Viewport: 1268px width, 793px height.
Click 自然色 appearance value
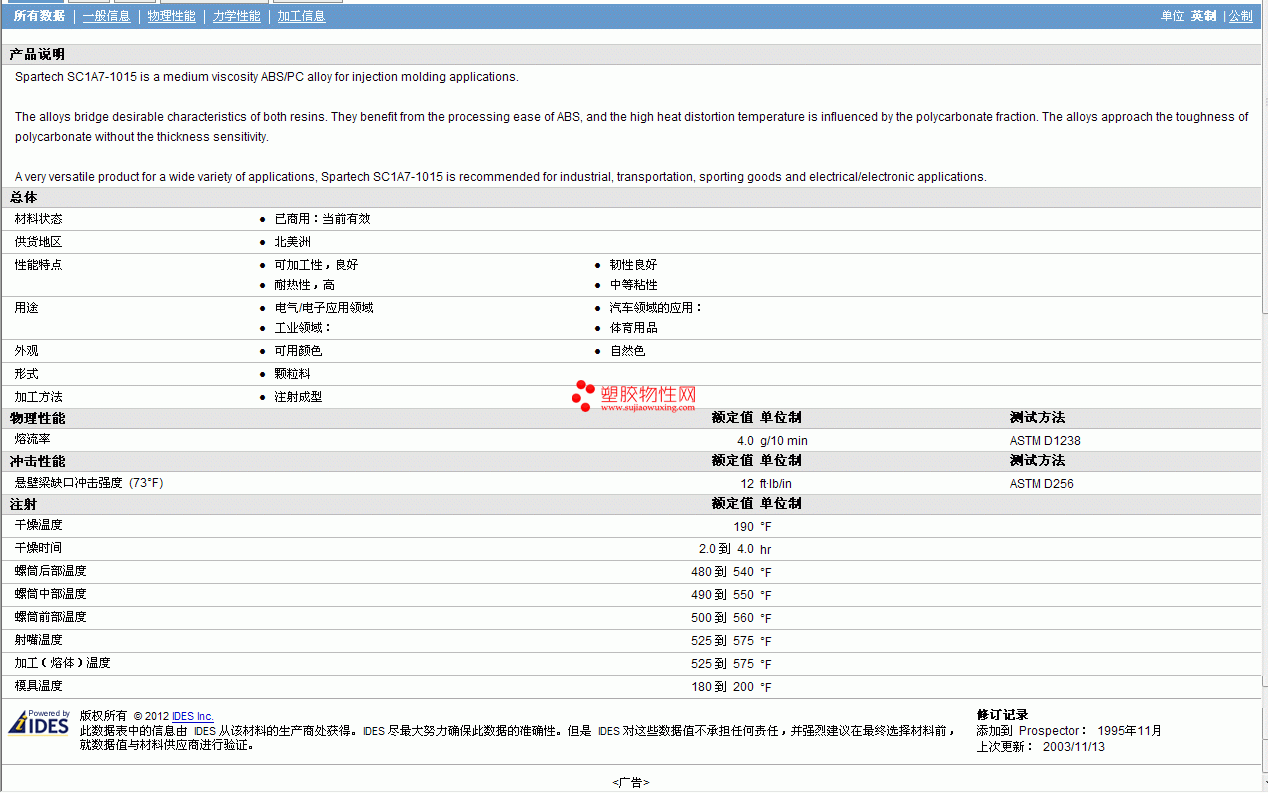pyautogui.click(x=627, y=350)
